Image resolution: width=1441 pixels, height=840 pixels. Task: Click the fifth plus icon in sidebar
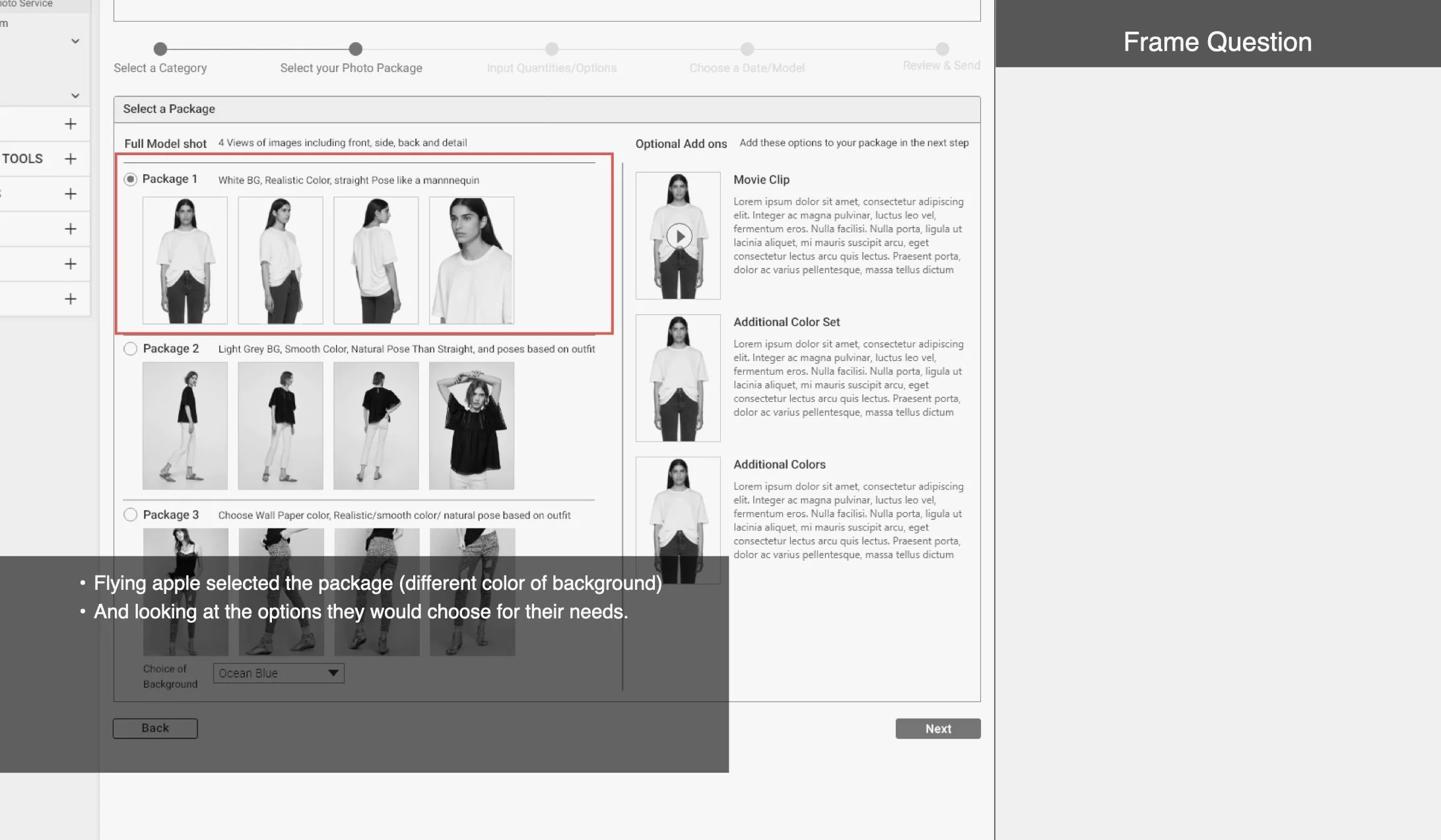tap(71, 264)
